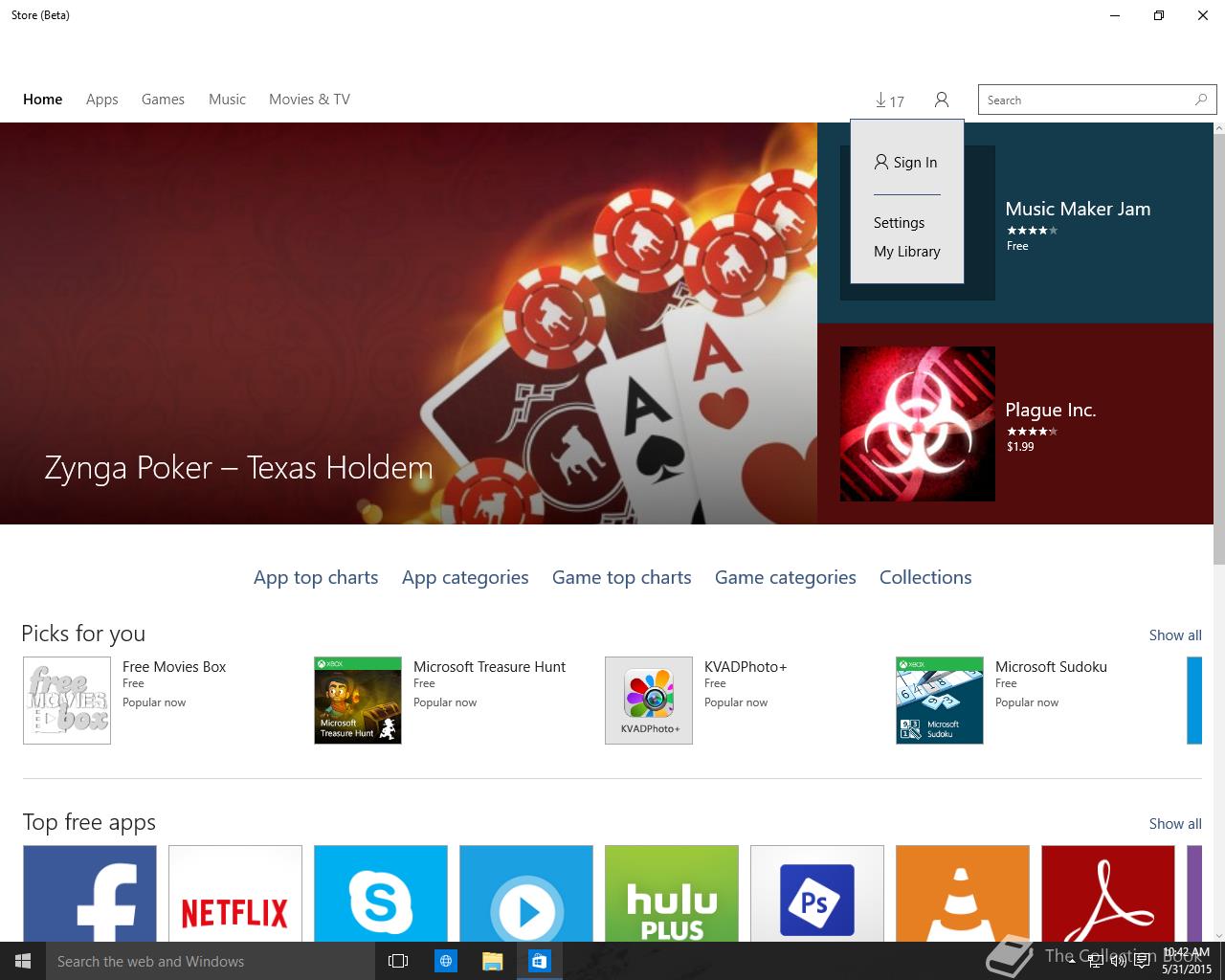
Task: Open the Hulu Plus app tile
Action: [672, 893]
